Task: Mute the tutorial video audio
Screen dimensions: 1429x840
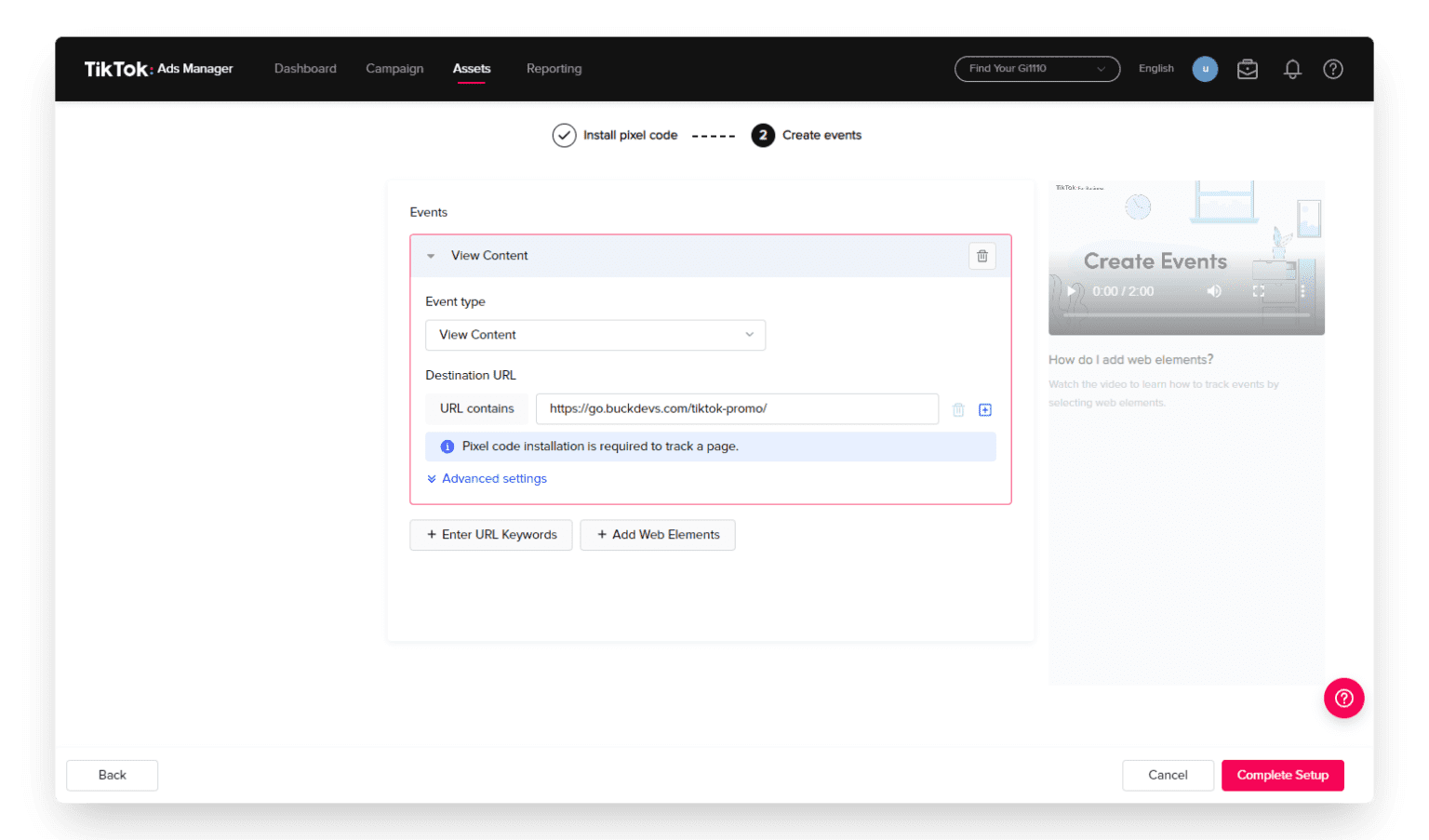Action: (x=1213, y=290)
